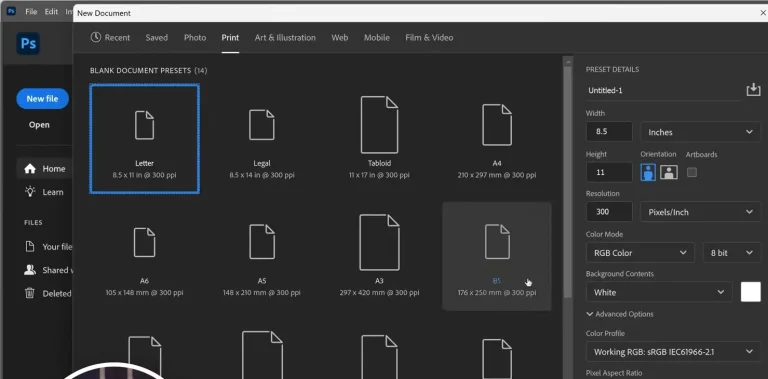The width and height of the screenshot is (768, 379).
Task: Choose the A6 preset thumbnail
Action: (x=144, y=256)
